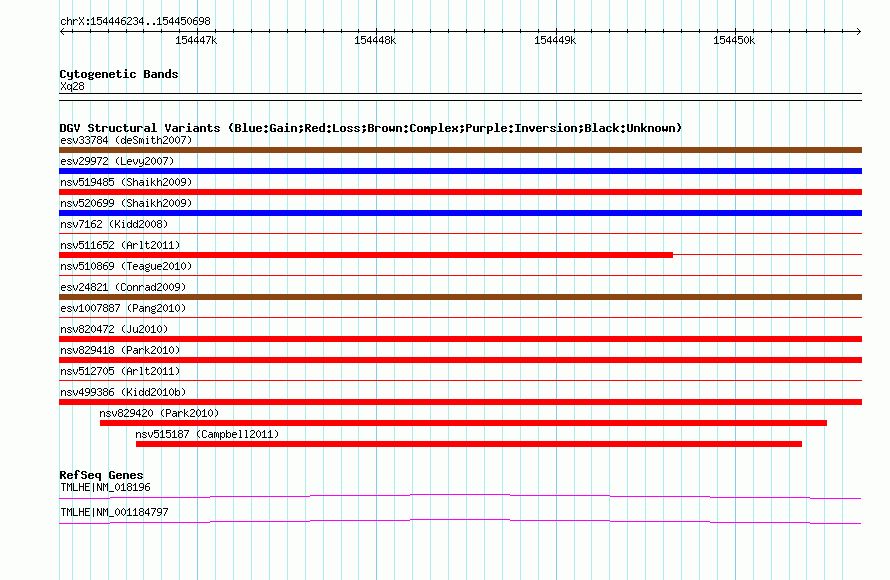Screen dimensions: 890x580
Task: Click the nsv829420 (Park2010) label
Action: 159,413
